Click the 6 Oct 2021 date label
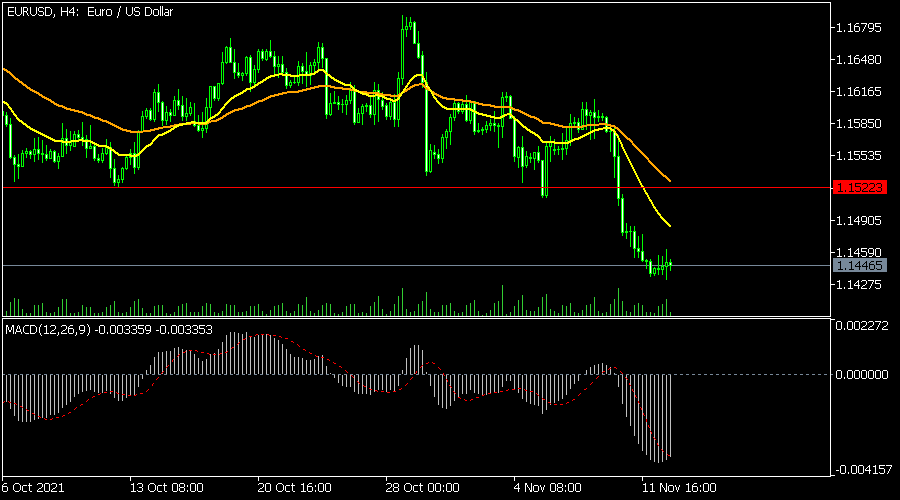 33,488
